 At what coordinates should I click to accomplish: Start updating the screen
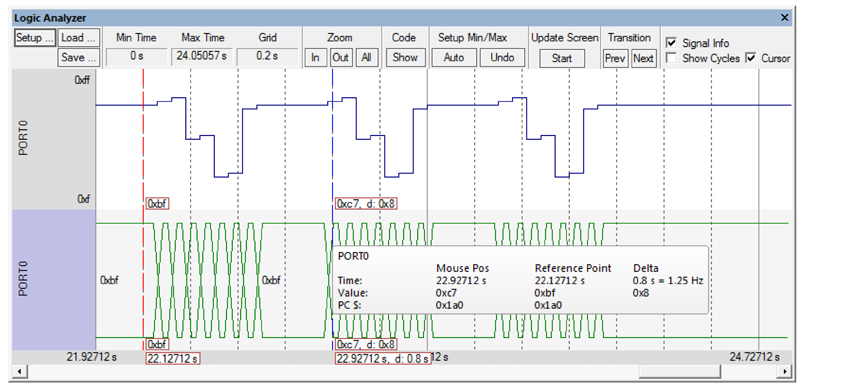click(x=562, y=58)
